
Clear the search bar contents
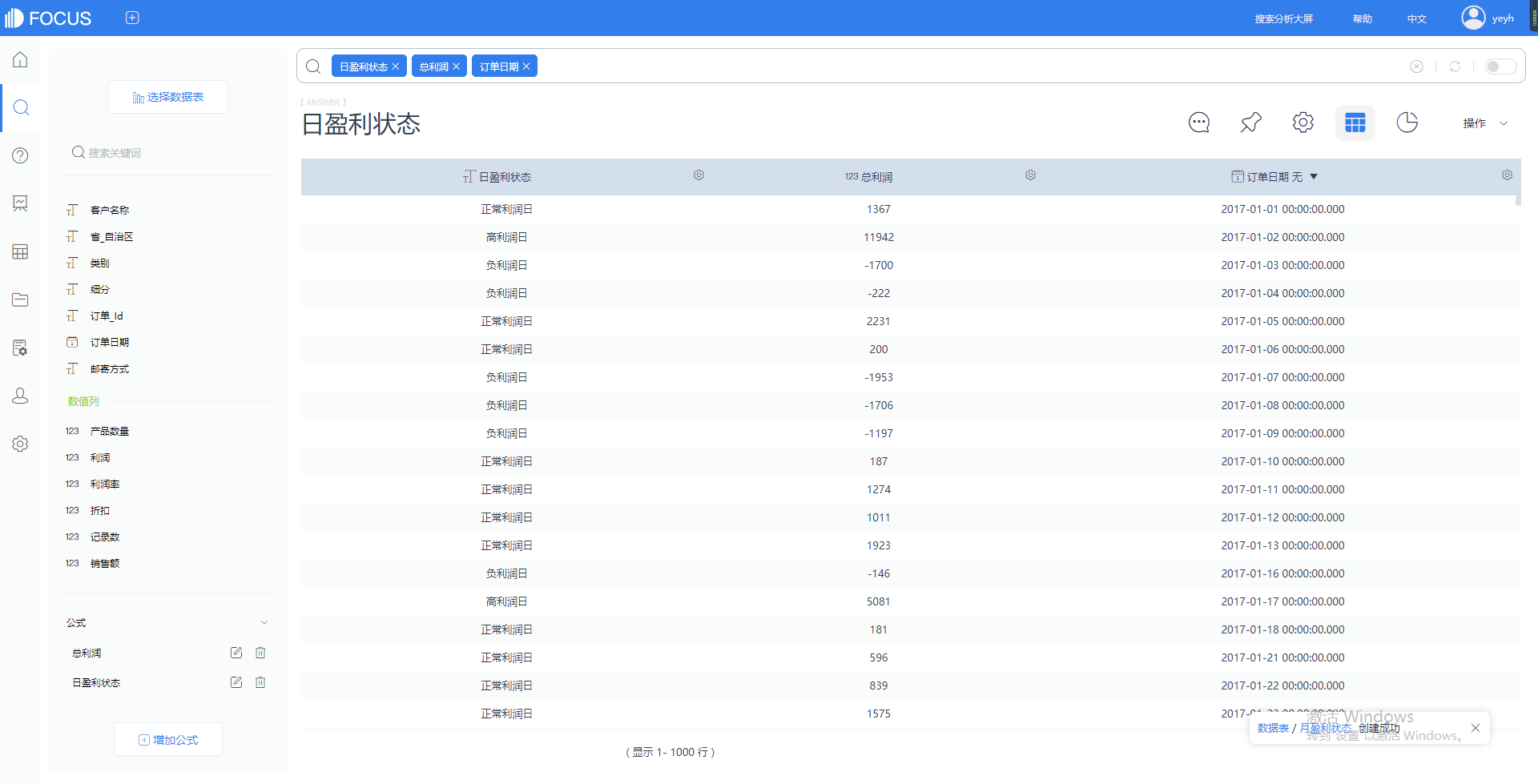click(x=1417, y=66)
